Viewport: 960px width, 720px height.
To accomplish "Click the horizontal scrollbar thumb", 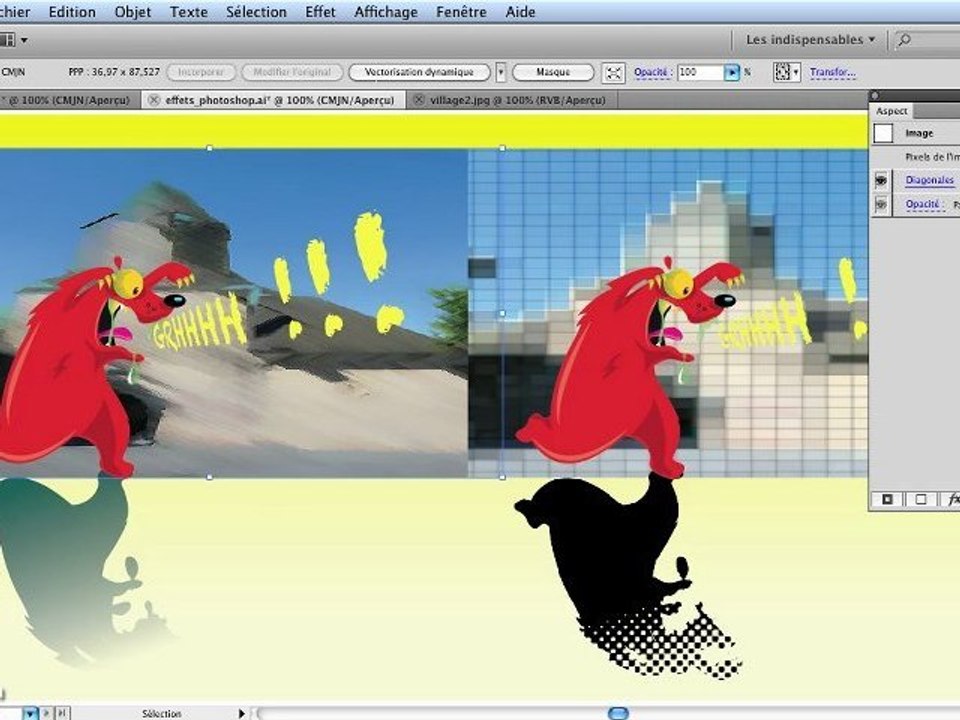I will [618, 713].
